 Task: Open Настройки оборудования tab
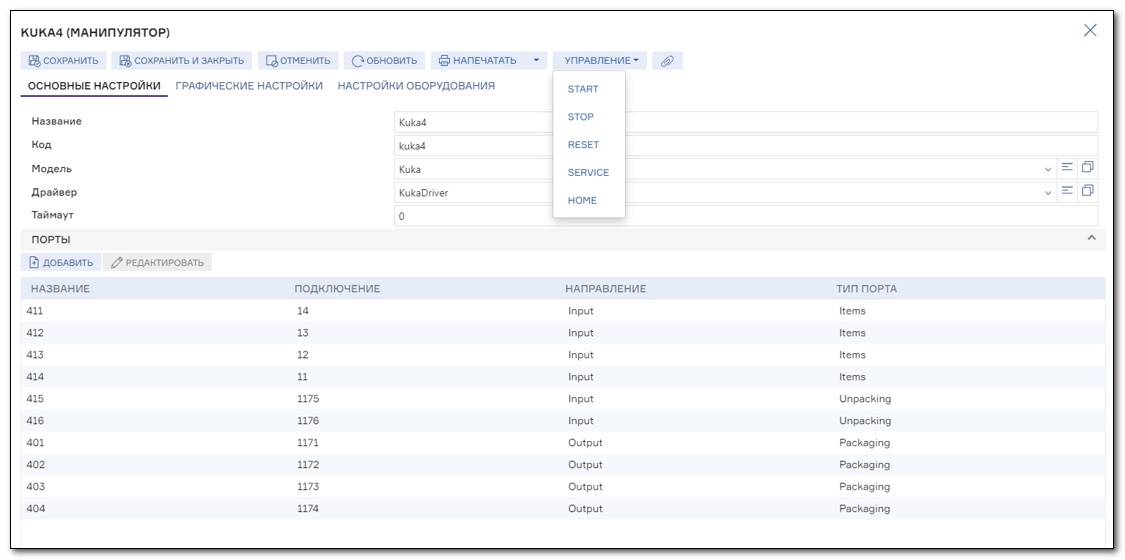[x=416, y=86]
